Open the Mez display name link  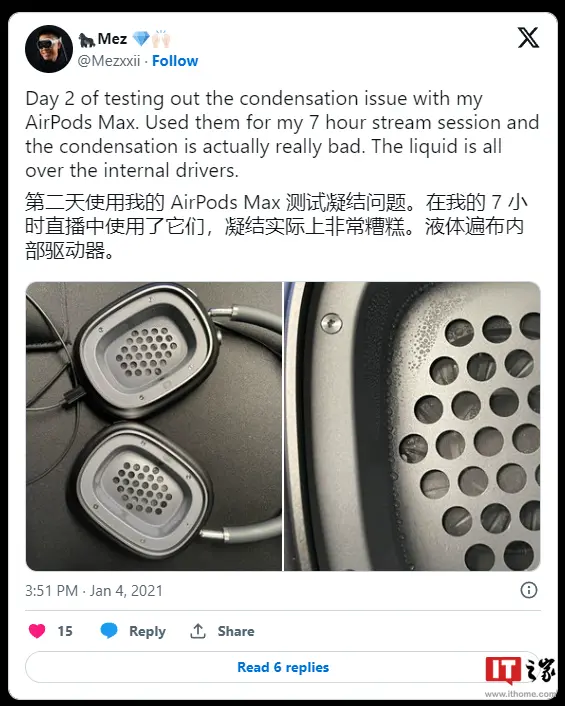coord(112,39)
